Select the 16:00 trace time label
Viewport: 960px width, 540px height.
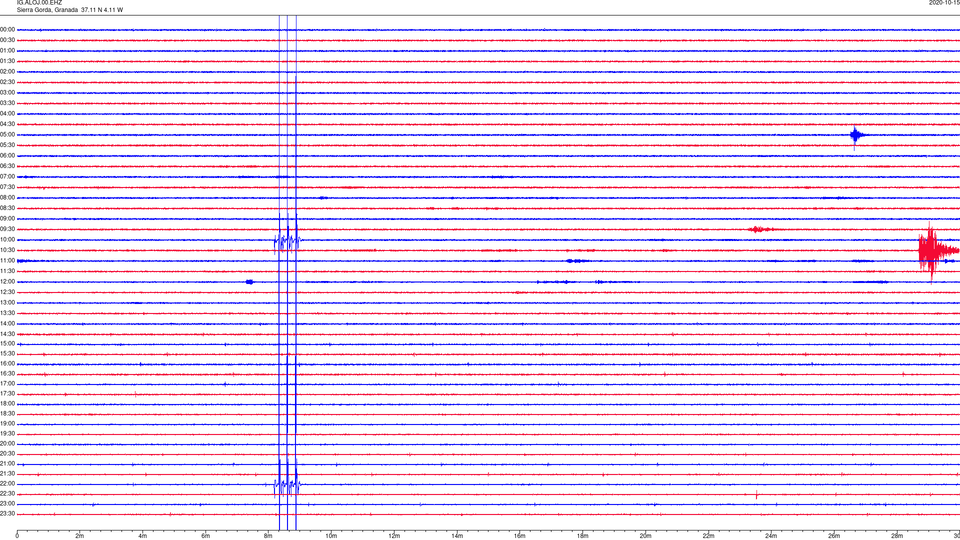click(7, 364)
